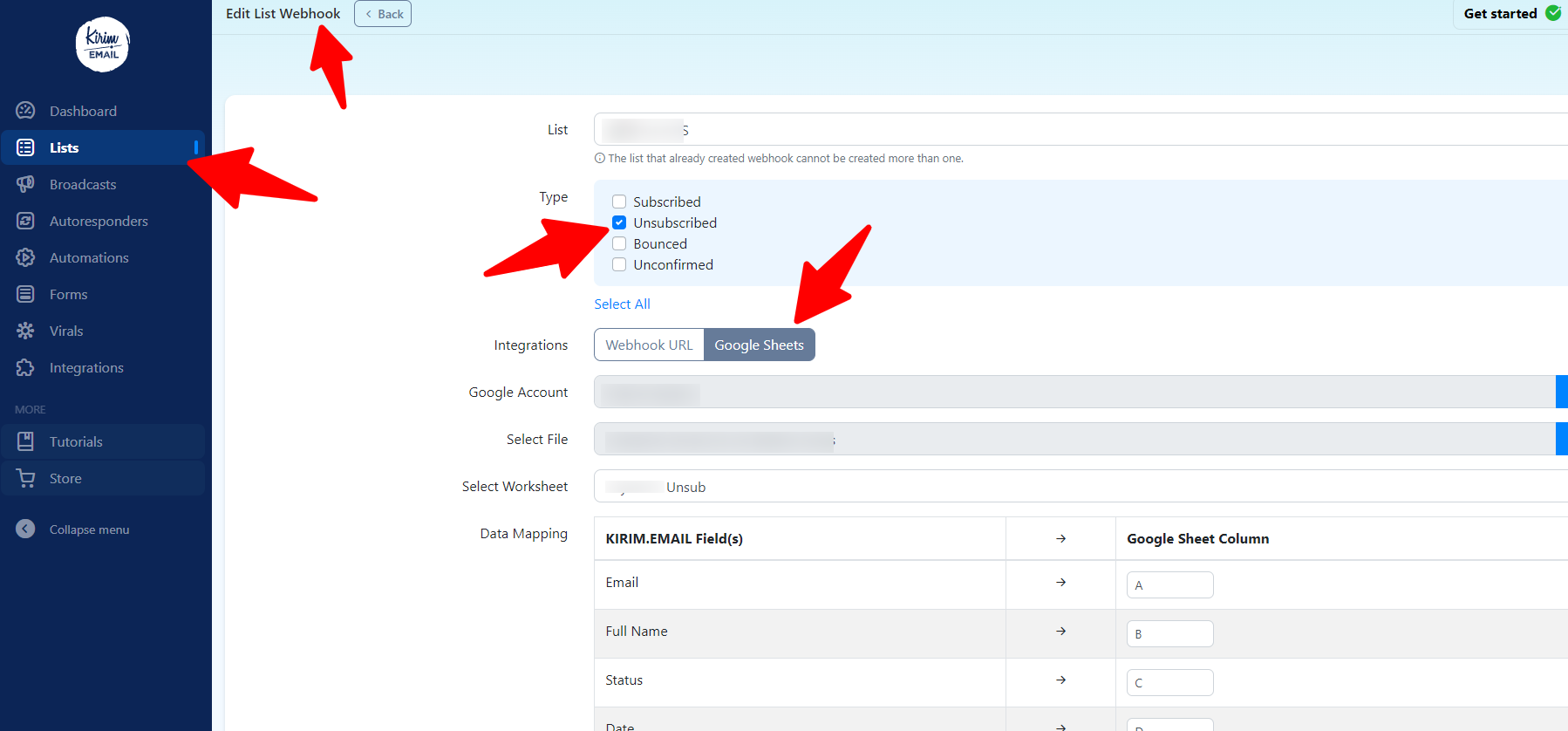1568x731 pixels.
Task: Open the Store link in sidebar
Action: pos(65,478)
